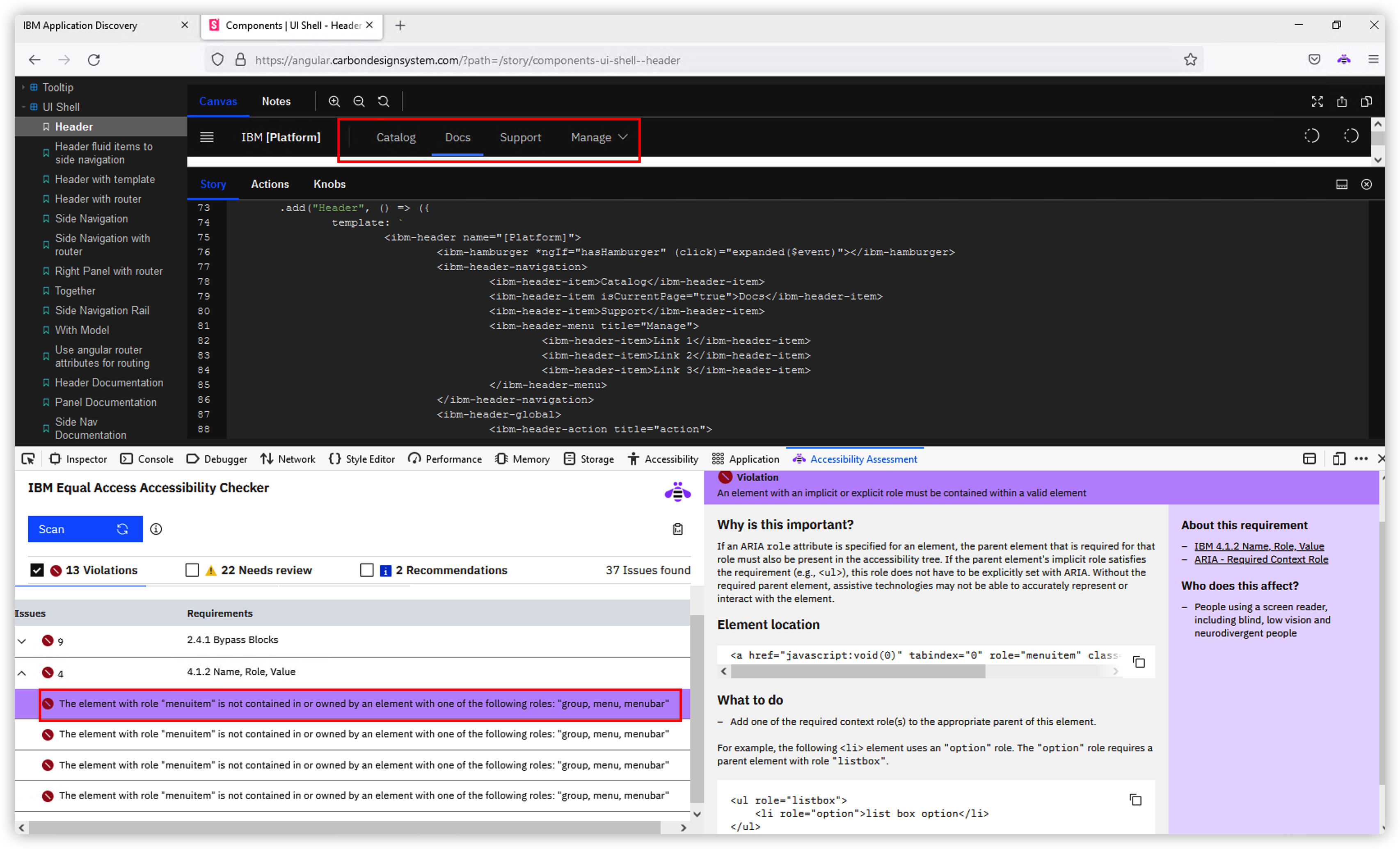Copy the element location code snippet

1139,662
